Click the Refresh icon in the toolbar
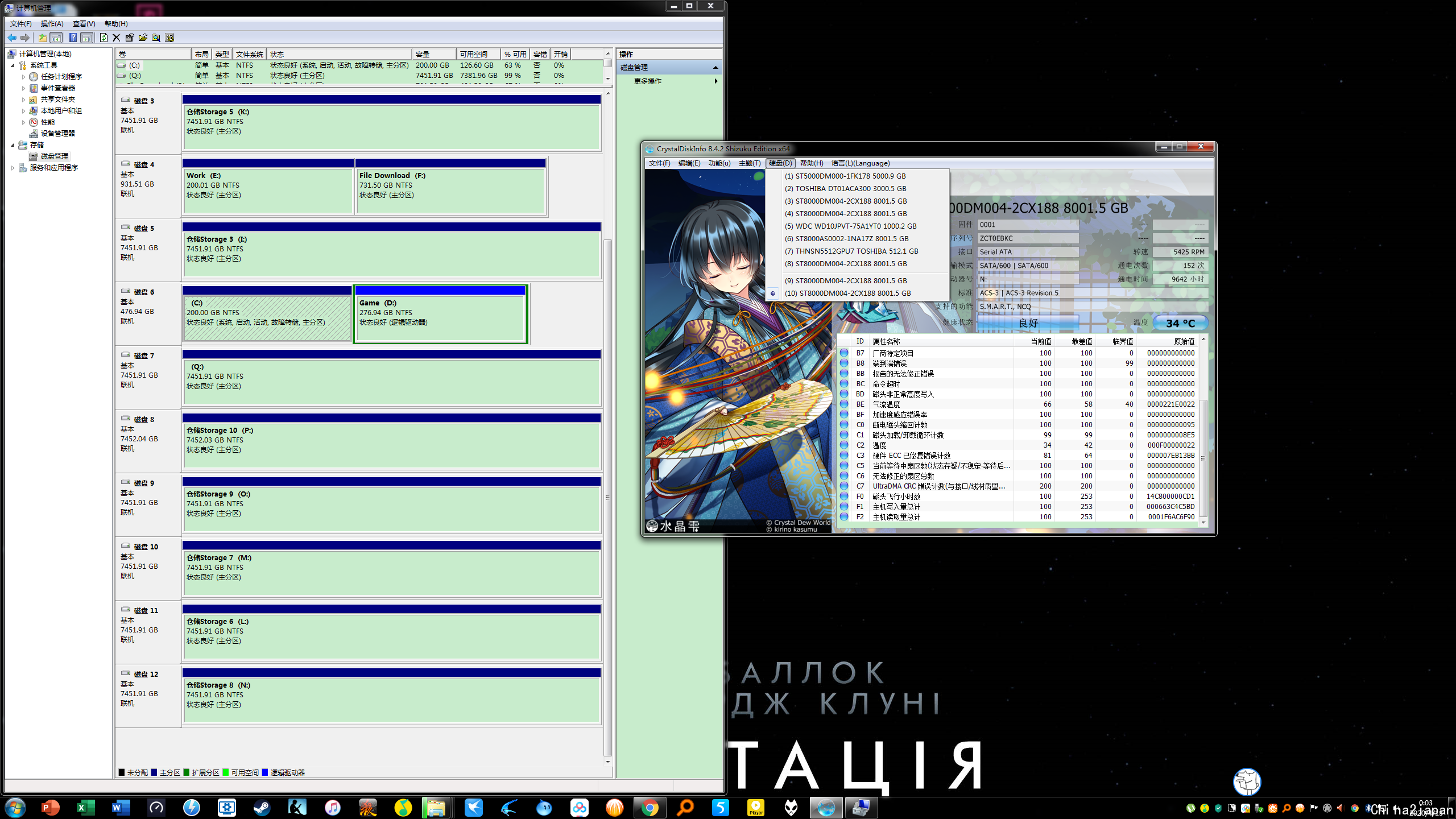This screenshot has height=819, width=1456. [x=104, y=38]
